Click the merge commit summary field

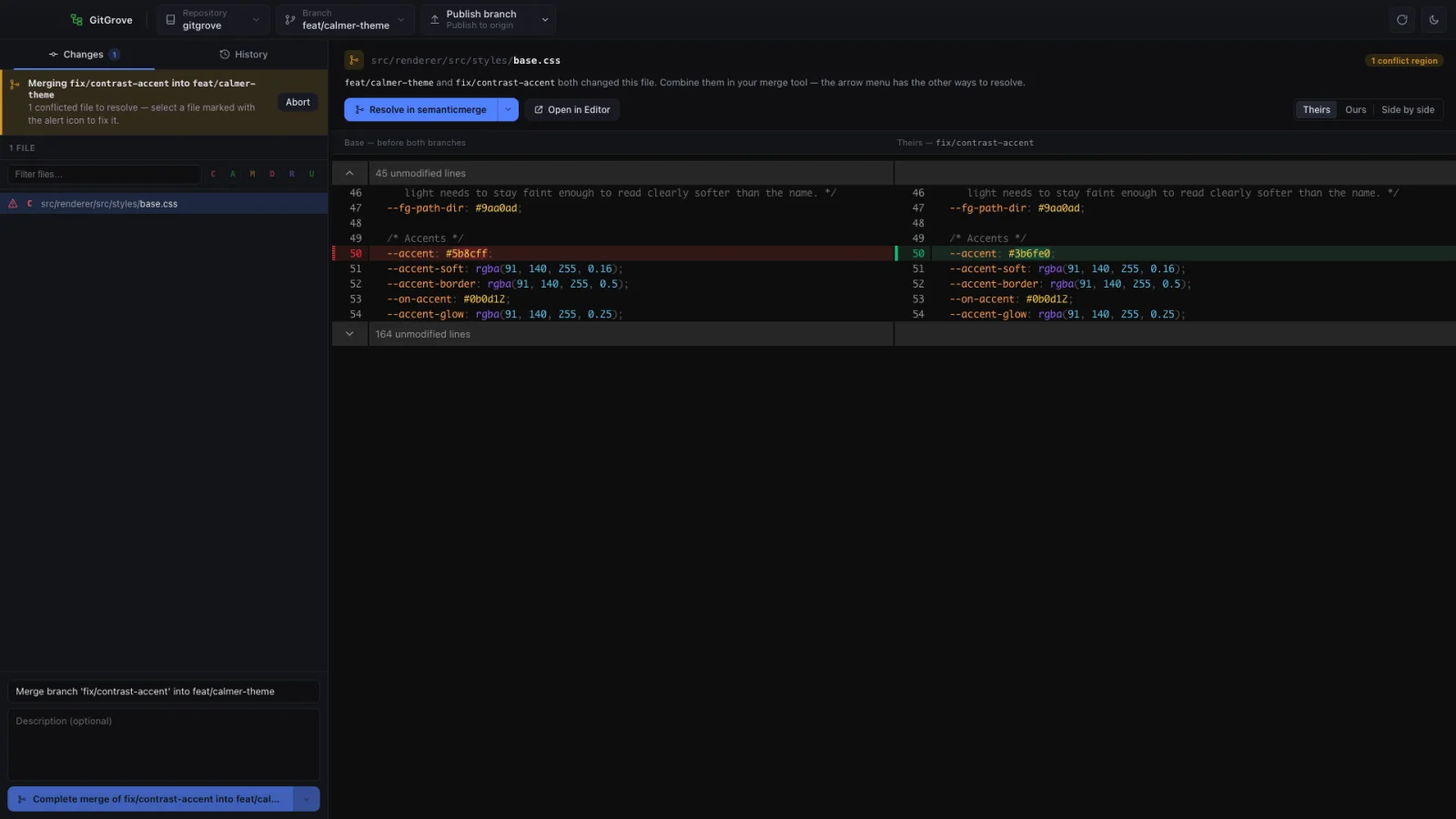pos(164,692)
